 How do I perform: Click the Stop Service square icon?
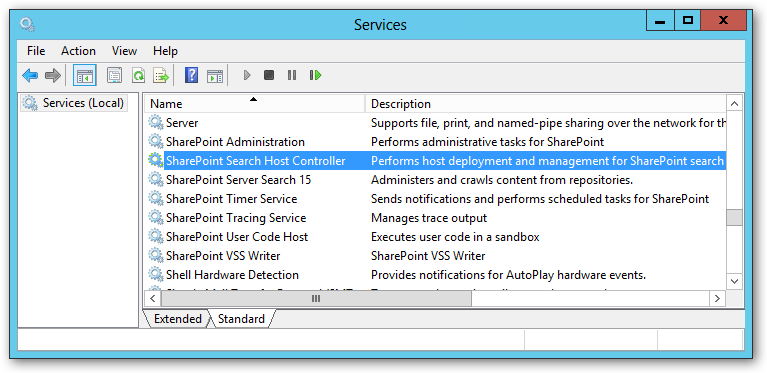tap(269, 75)
